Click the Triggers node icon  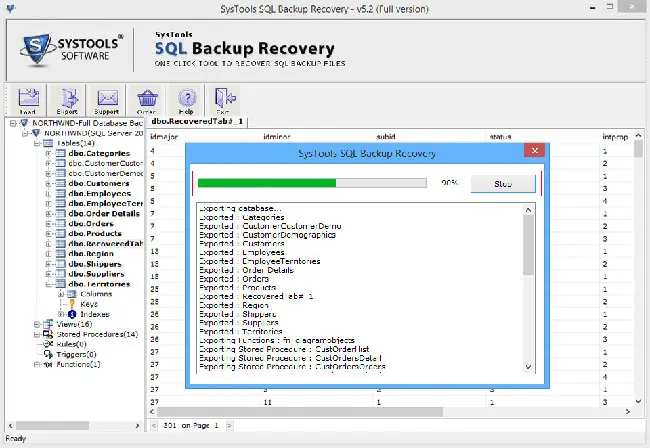coord(48,354)
